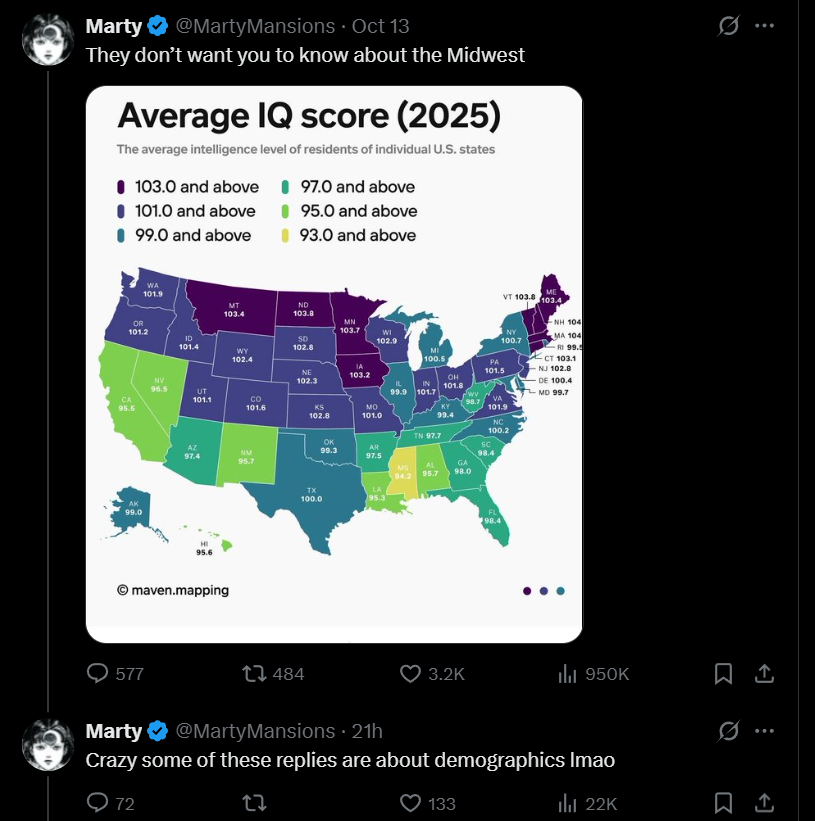This screenshot has width=815, height=821.
Task: Bookmark the Average IQ map tweet
Action: pos(724,674)
